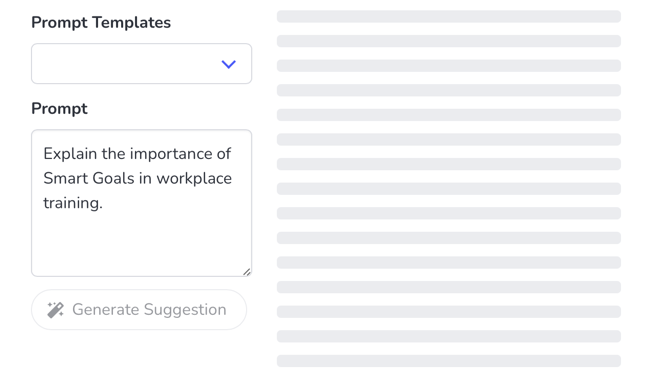Click the blue chevron arrow
The width and height of the screenshot is (652, 378).
(228, 64)
